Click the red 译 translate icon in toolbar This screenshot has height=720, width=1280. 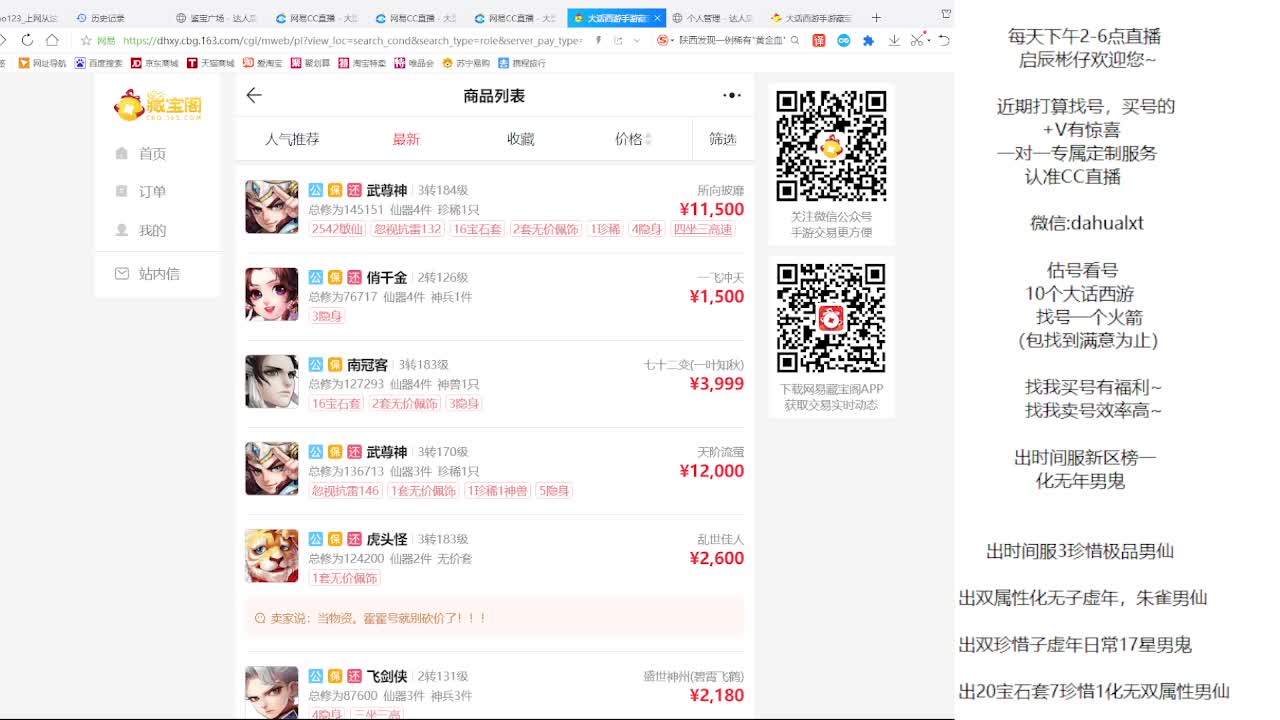point(819,40)
